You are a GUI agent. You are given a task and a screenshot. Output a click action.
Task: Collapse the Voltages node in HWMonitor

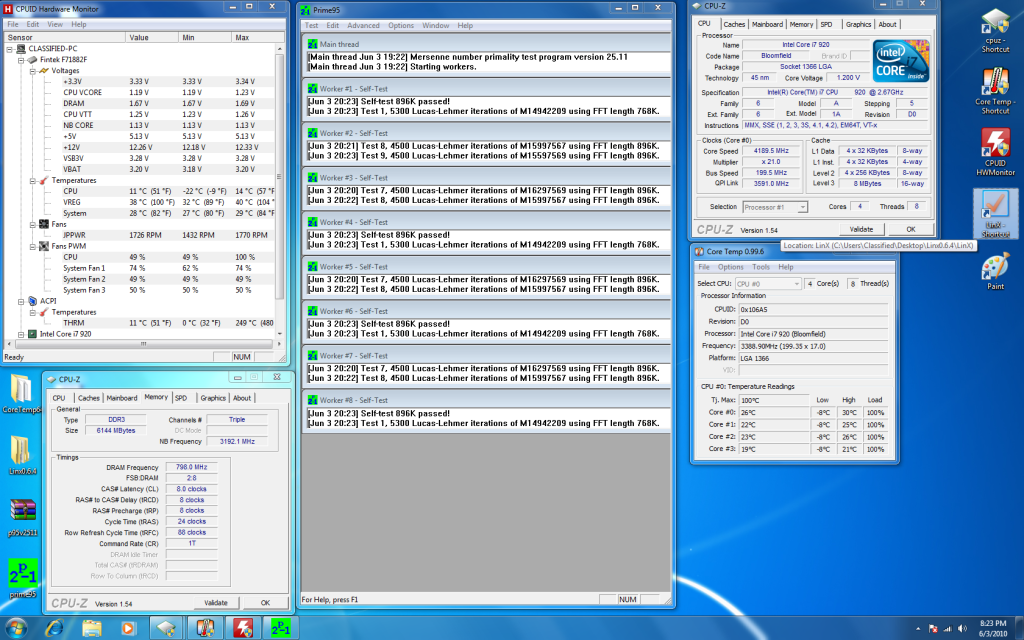pos(33,70)
